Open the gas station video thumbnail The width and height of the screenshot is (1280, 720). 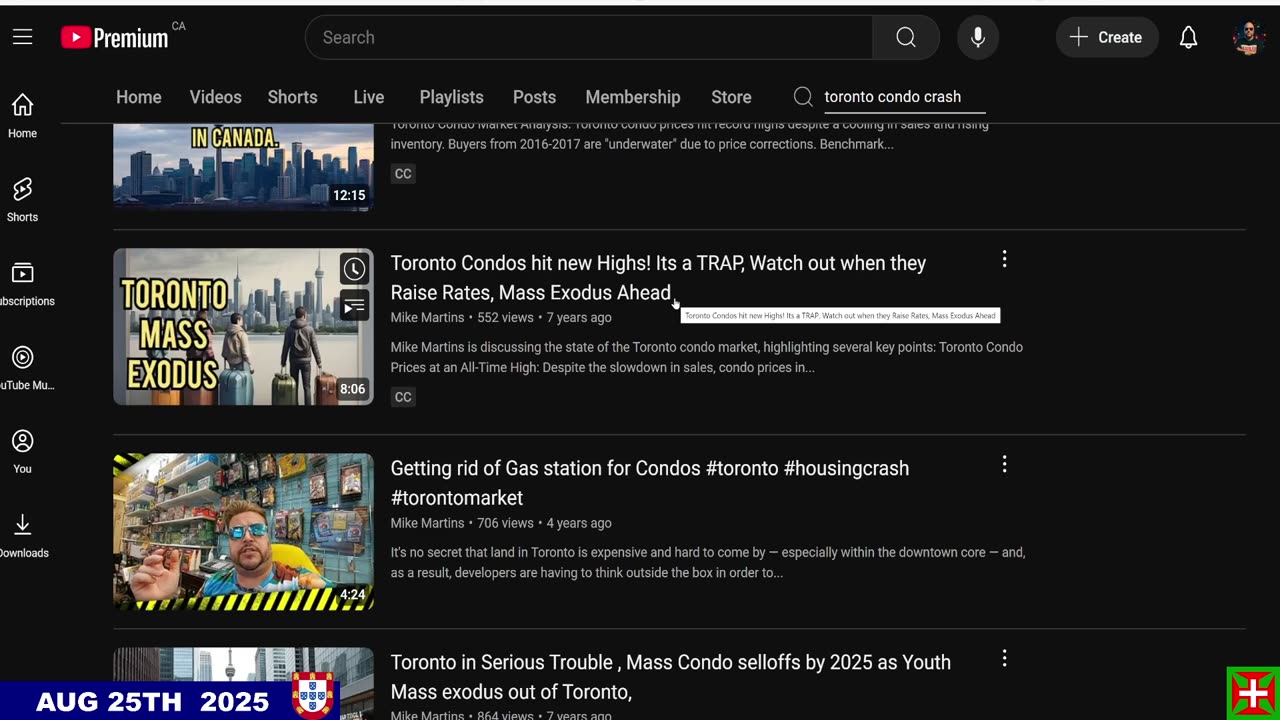[x=243, y=532]
